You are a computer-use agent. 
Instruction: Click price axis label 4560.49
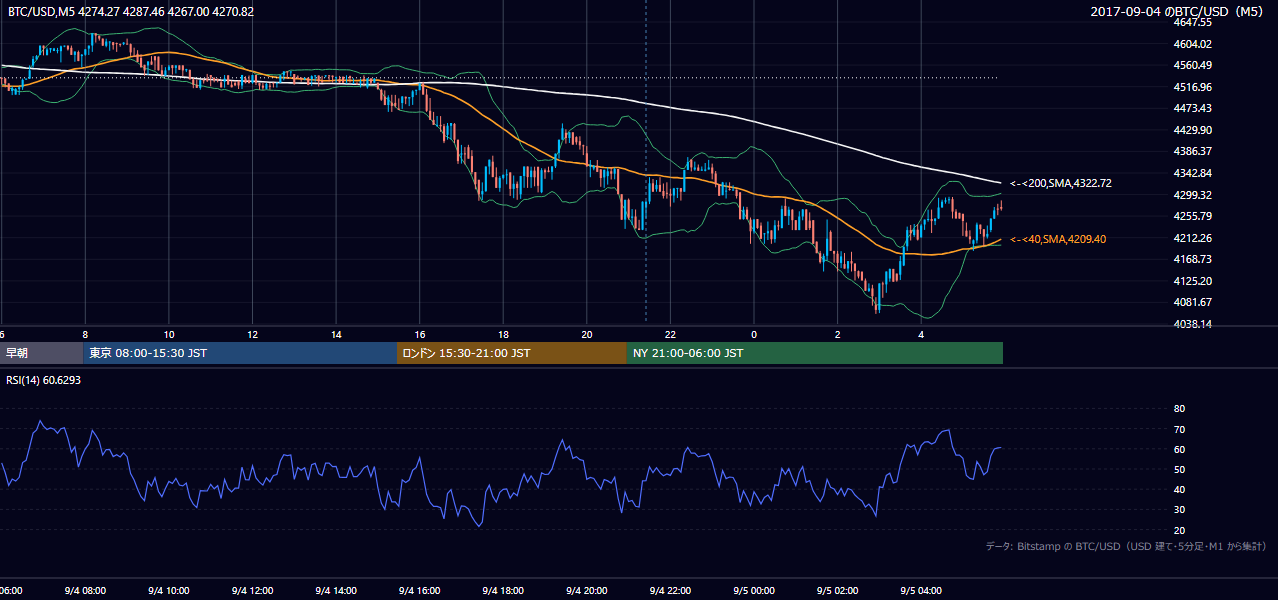pos(1192,65)
